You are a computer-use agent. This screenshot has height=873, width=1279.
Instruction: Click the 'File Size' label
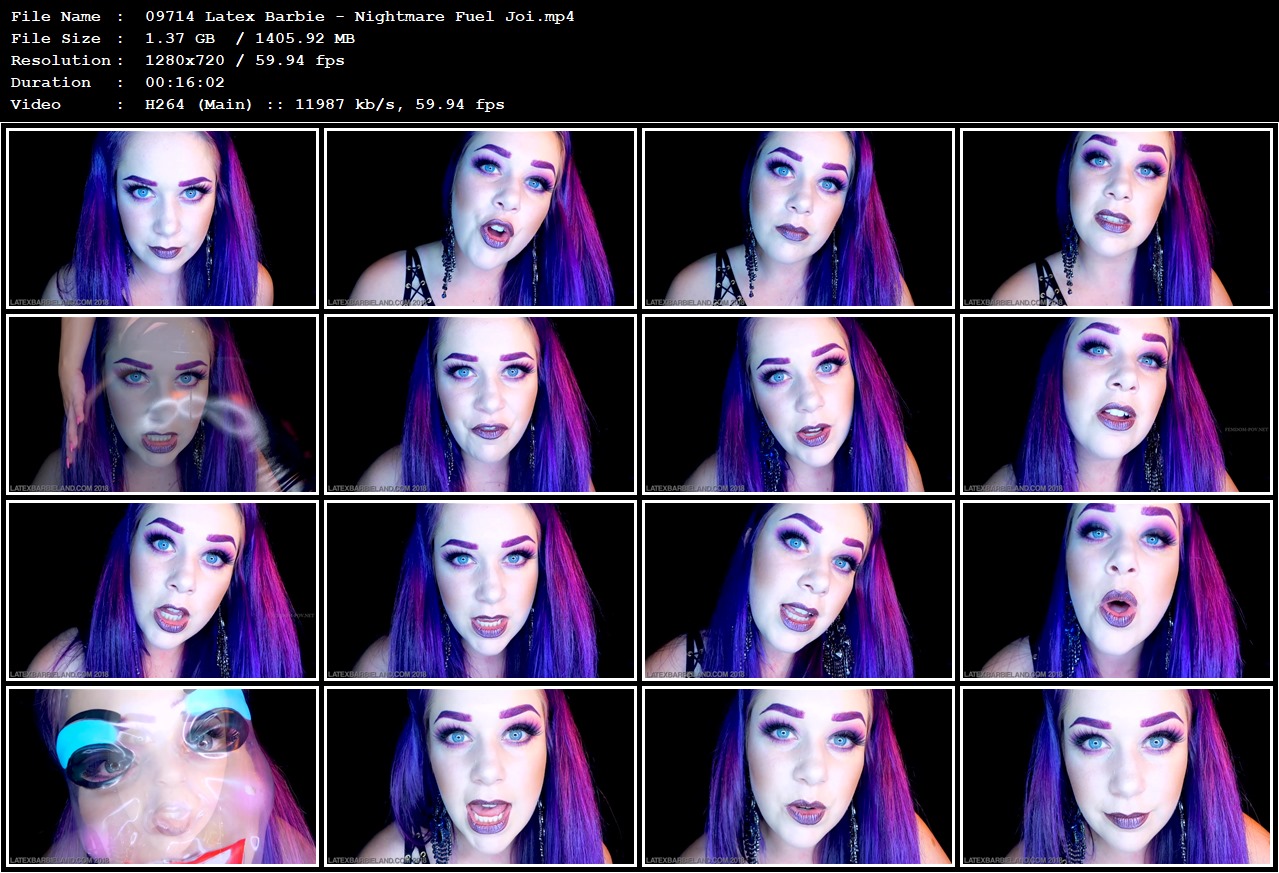coord(55,38)
